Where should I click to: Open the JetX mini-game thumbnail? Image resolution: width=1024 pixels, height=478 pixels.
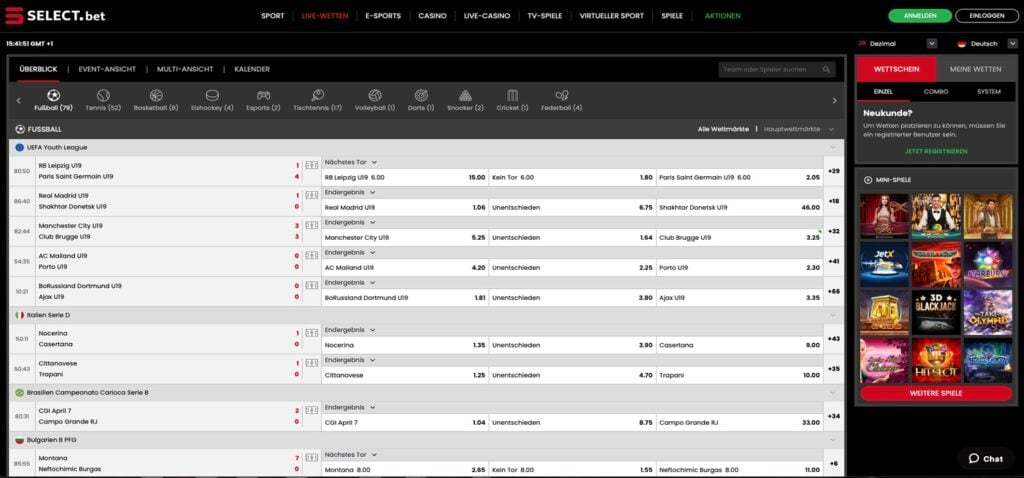click(x=884, y=264)
